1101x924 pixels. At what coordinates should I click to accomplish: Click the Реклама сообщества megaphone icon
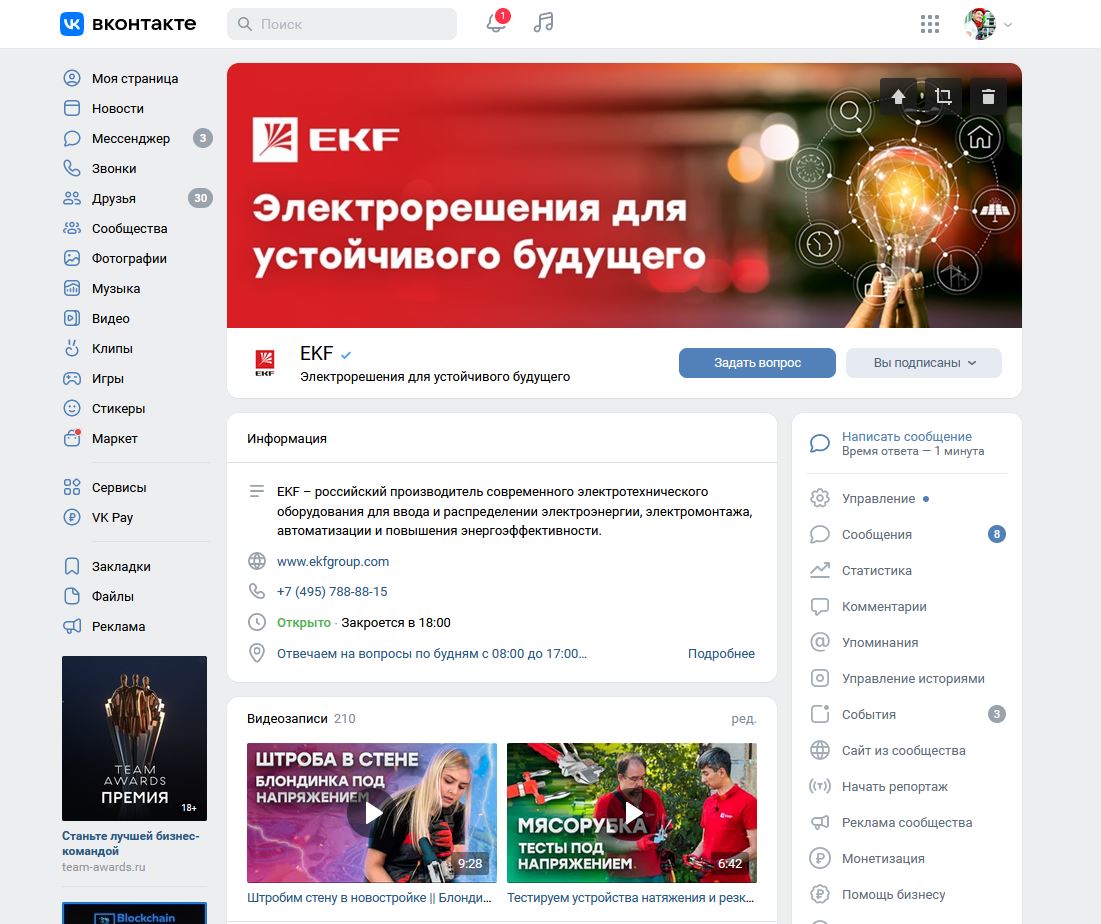[819, 823]
